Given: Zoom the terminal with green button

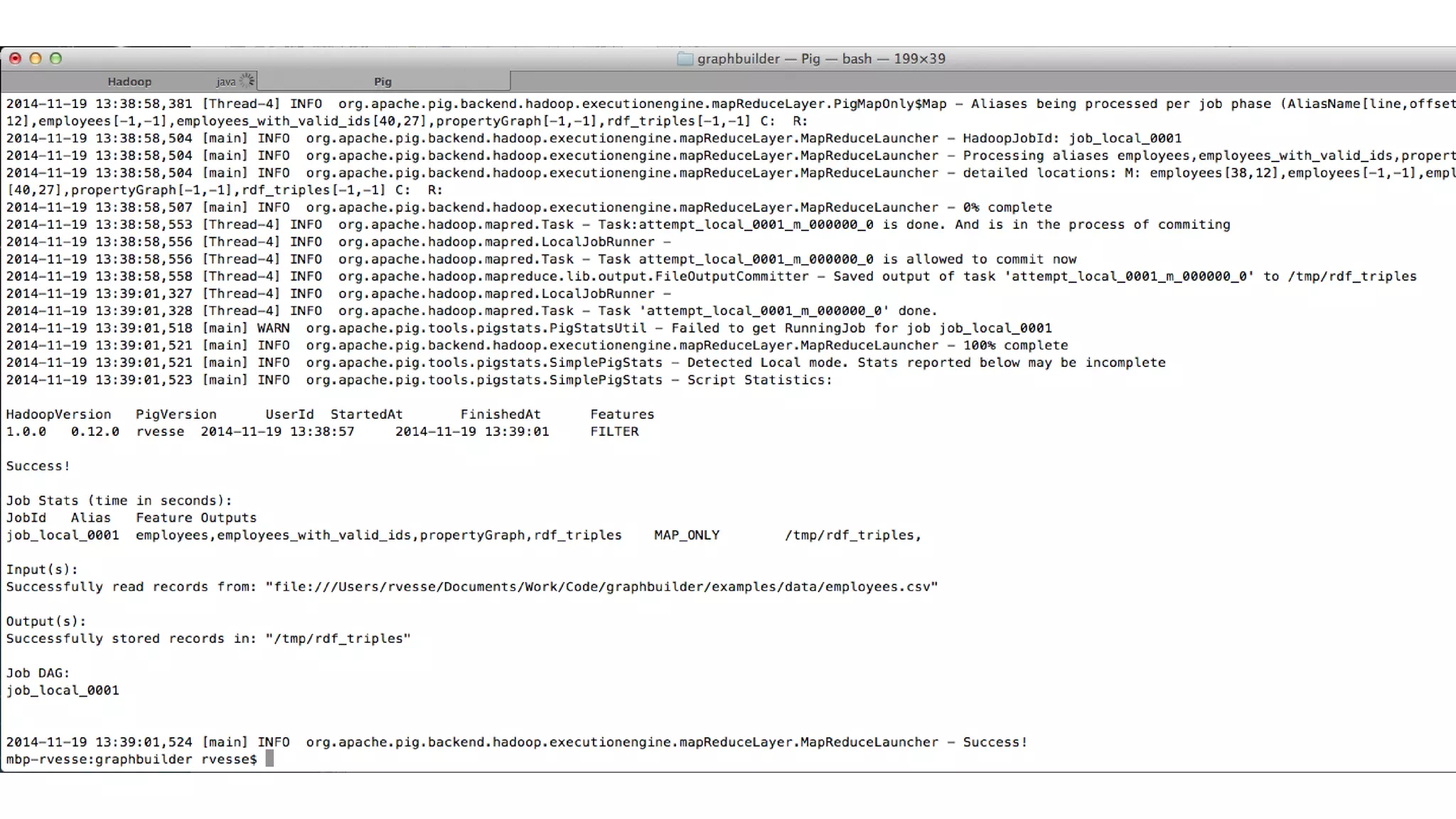Looking at the screenshot, I should (55, 59).
